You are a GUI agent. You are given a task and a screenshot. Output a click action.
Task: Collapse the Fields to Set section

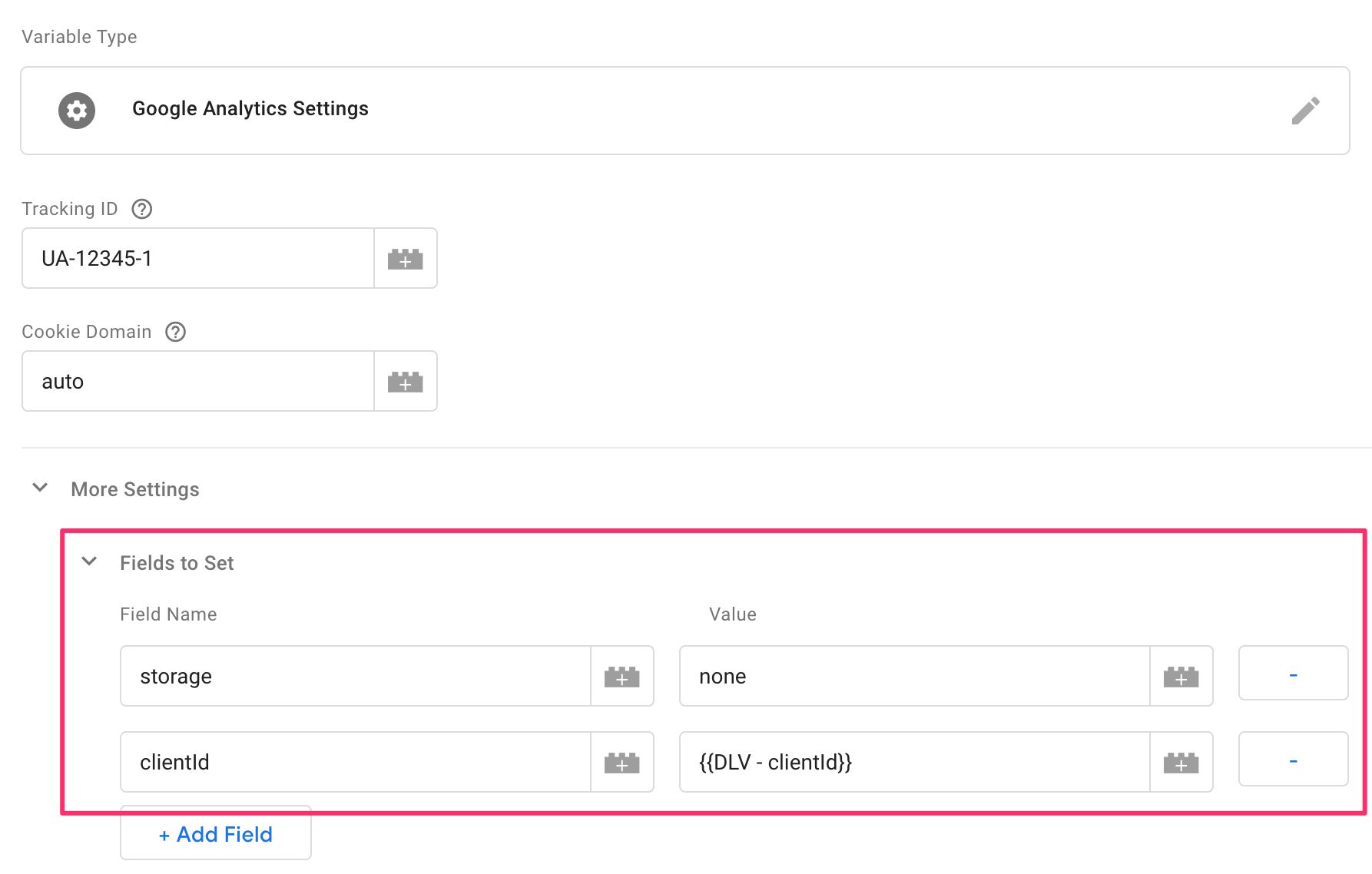[89, 561]
